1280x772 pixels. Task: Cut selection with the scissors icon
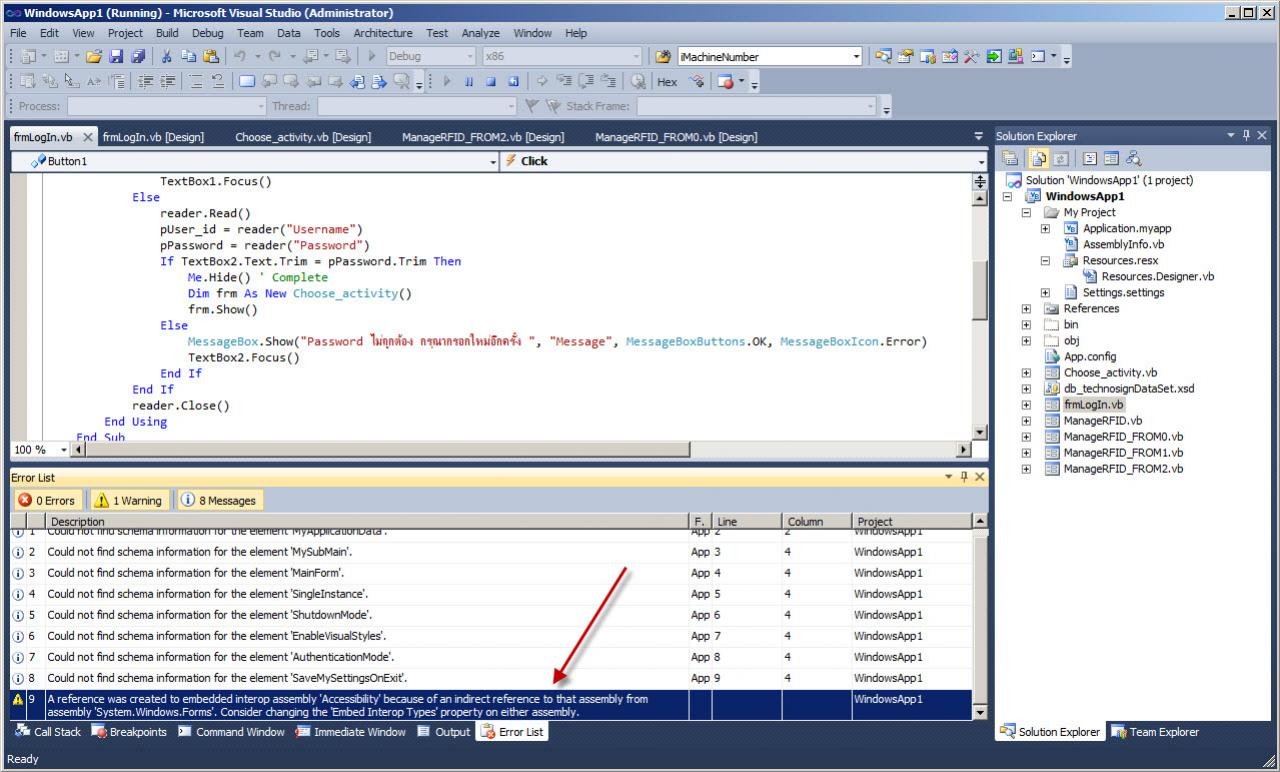click(166, 57)
